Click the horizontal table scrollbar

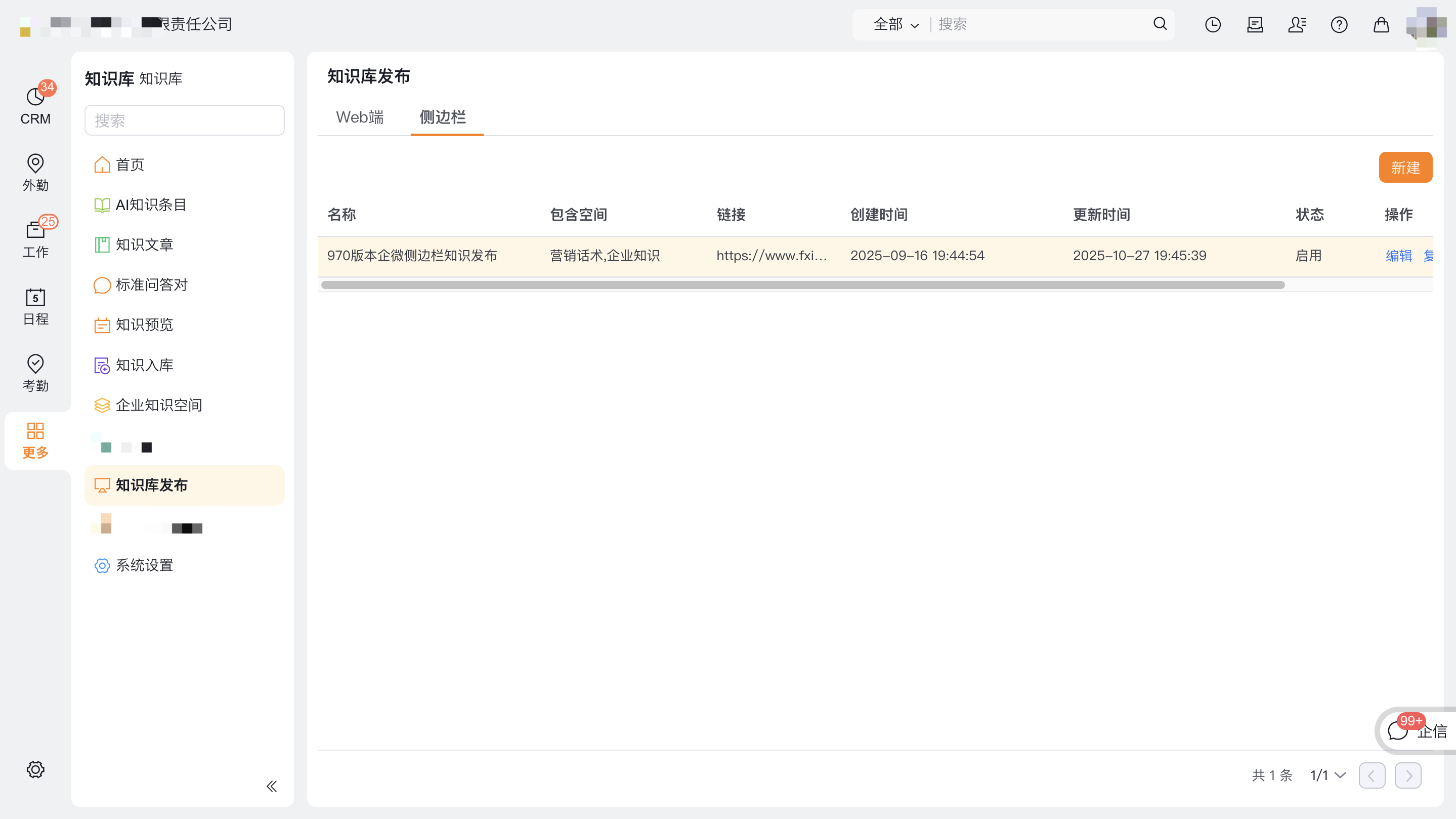pos(802,285)
